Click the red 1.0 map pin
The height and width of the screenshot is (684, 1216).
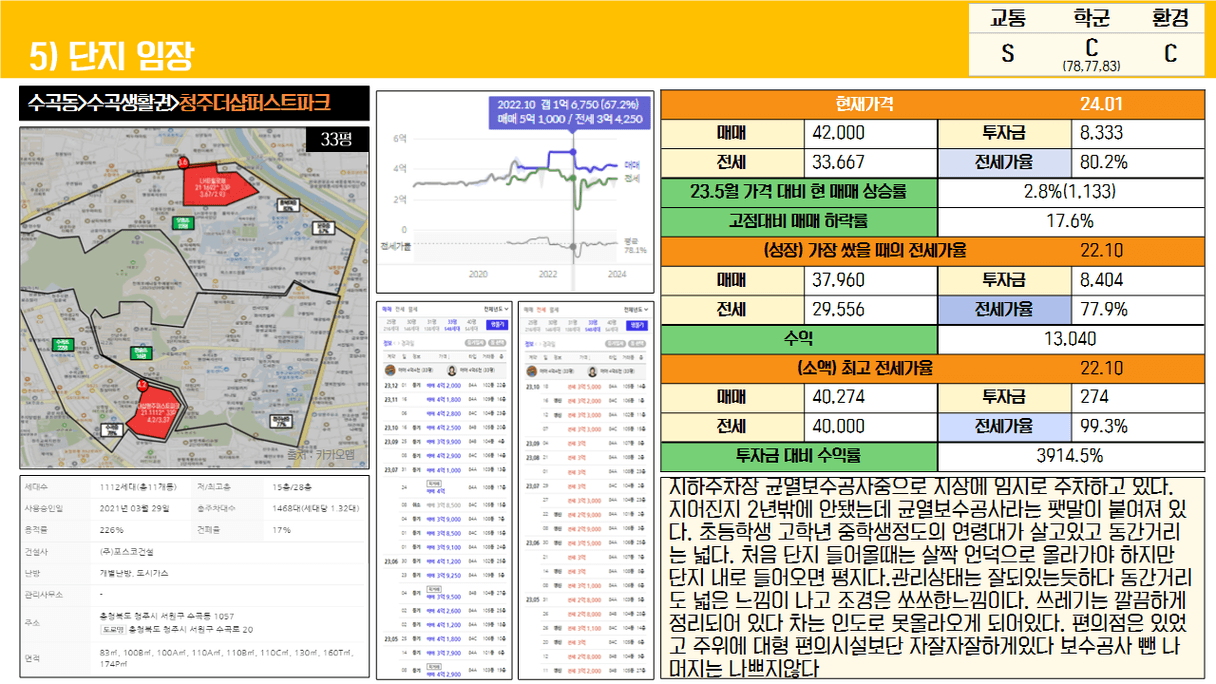(x=183, y=162)
